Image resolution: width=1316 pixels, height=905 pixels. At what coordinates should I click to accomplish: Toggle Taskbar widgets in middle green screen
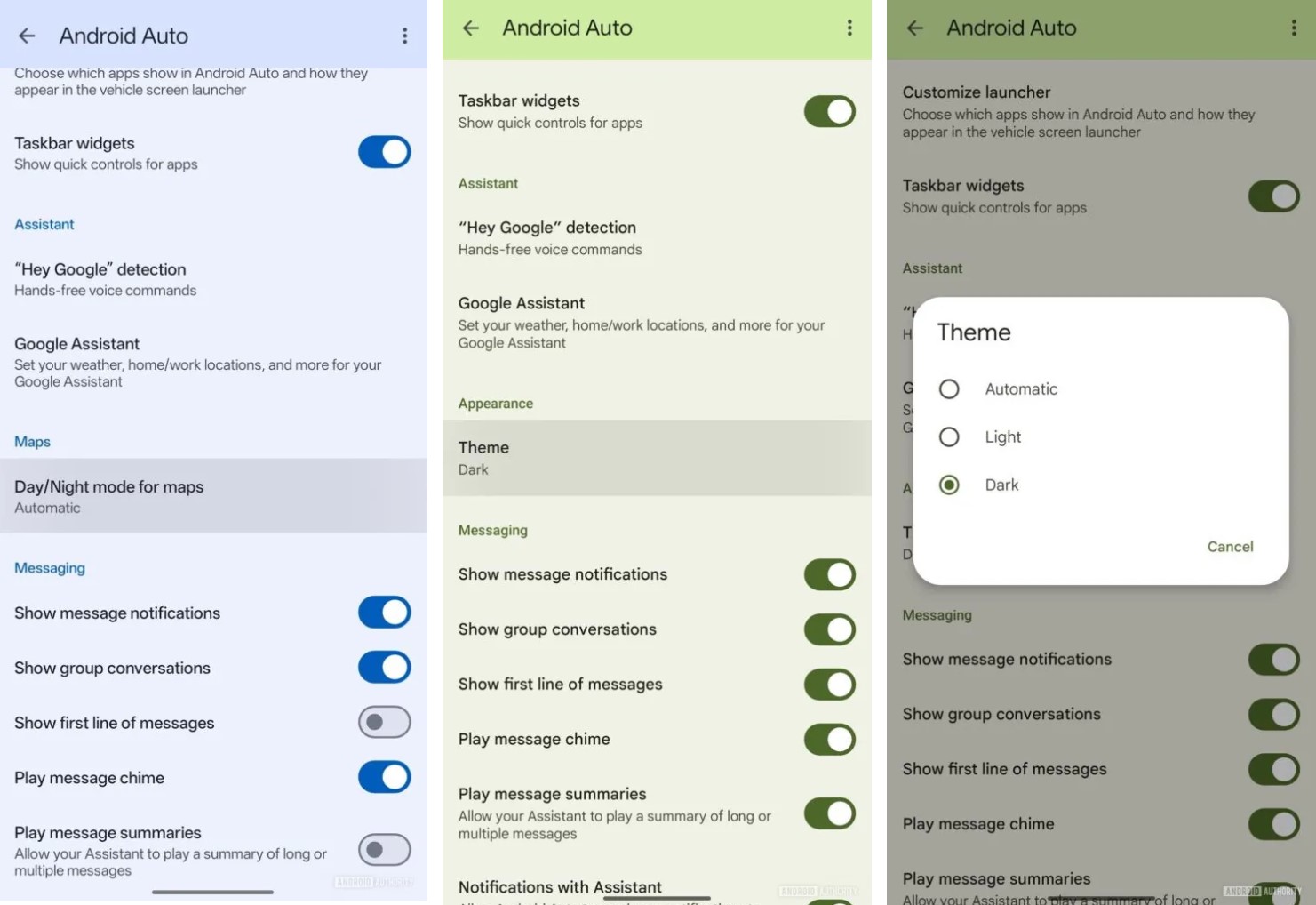(x=830, y=111)
